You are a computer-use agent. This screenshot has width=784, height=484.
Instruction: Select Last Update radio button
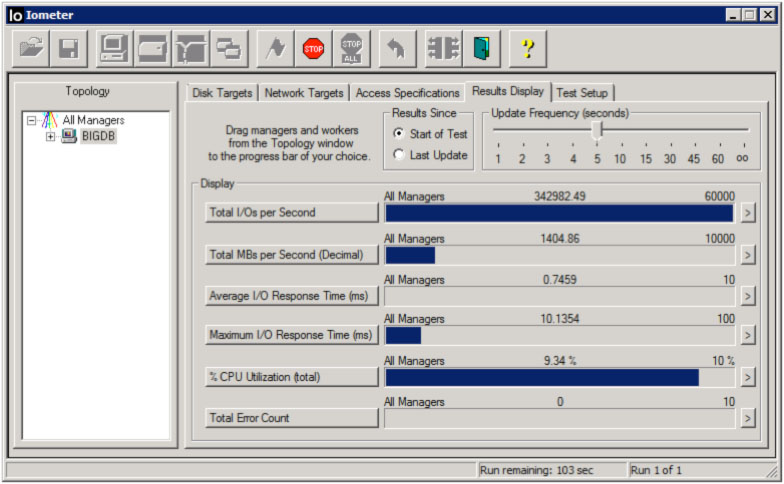pyautogui.click(x=398, y=154)
